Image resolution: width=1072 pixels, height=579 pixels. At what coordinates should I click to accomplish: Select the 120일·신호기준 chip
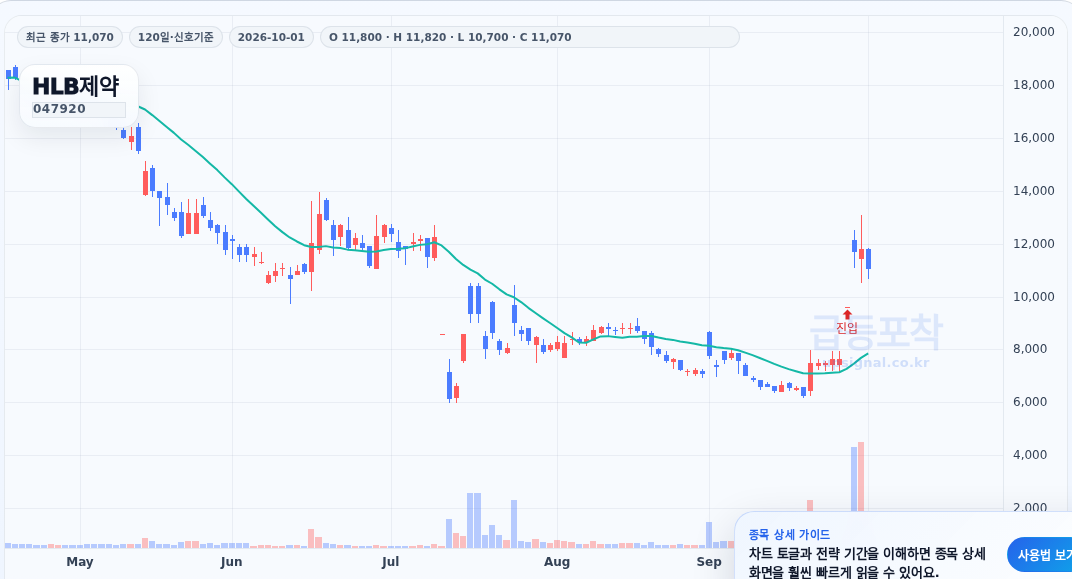[176, 37]
